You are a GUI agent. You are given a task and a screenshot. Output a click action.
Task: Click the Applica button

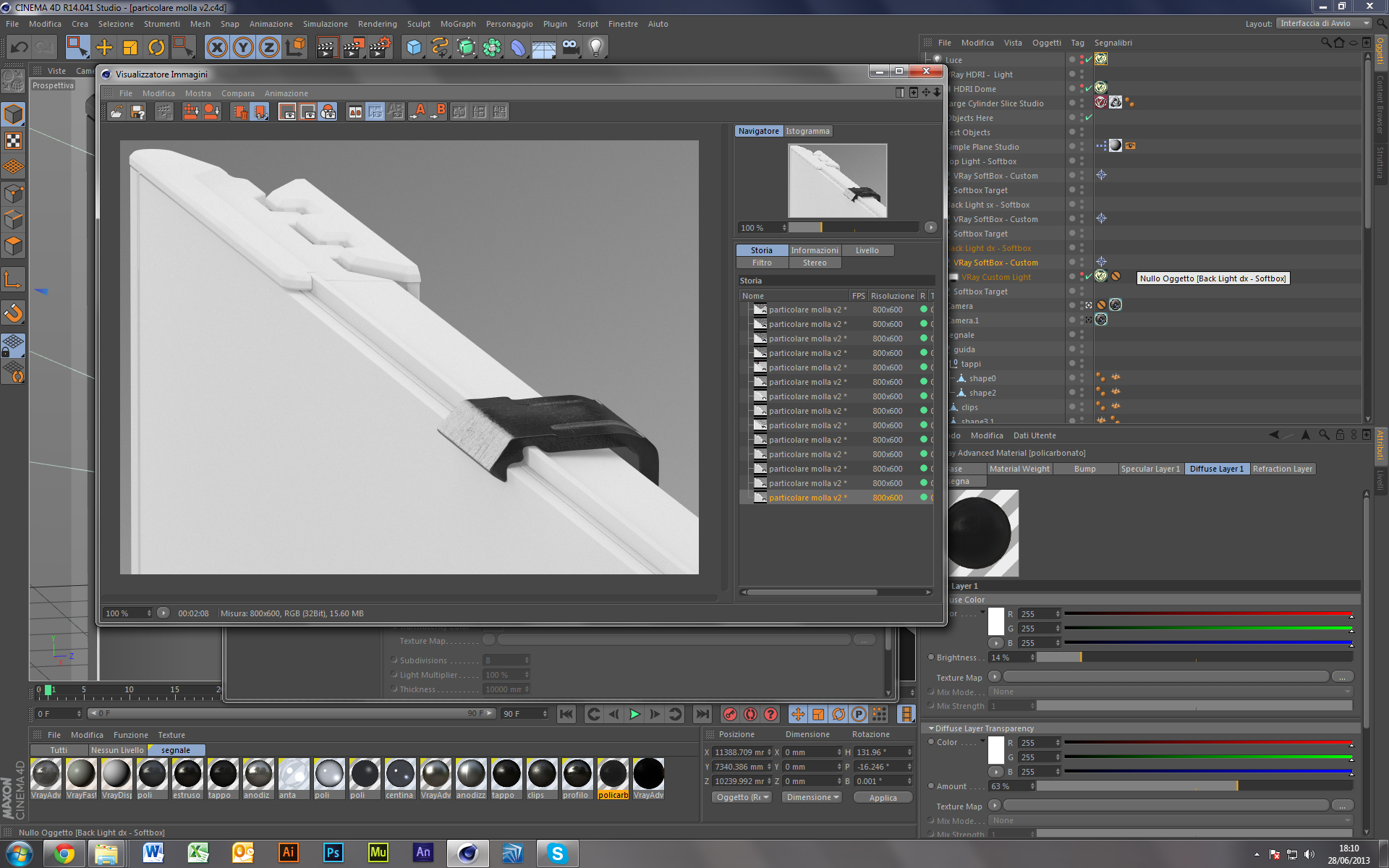(883, 797)
